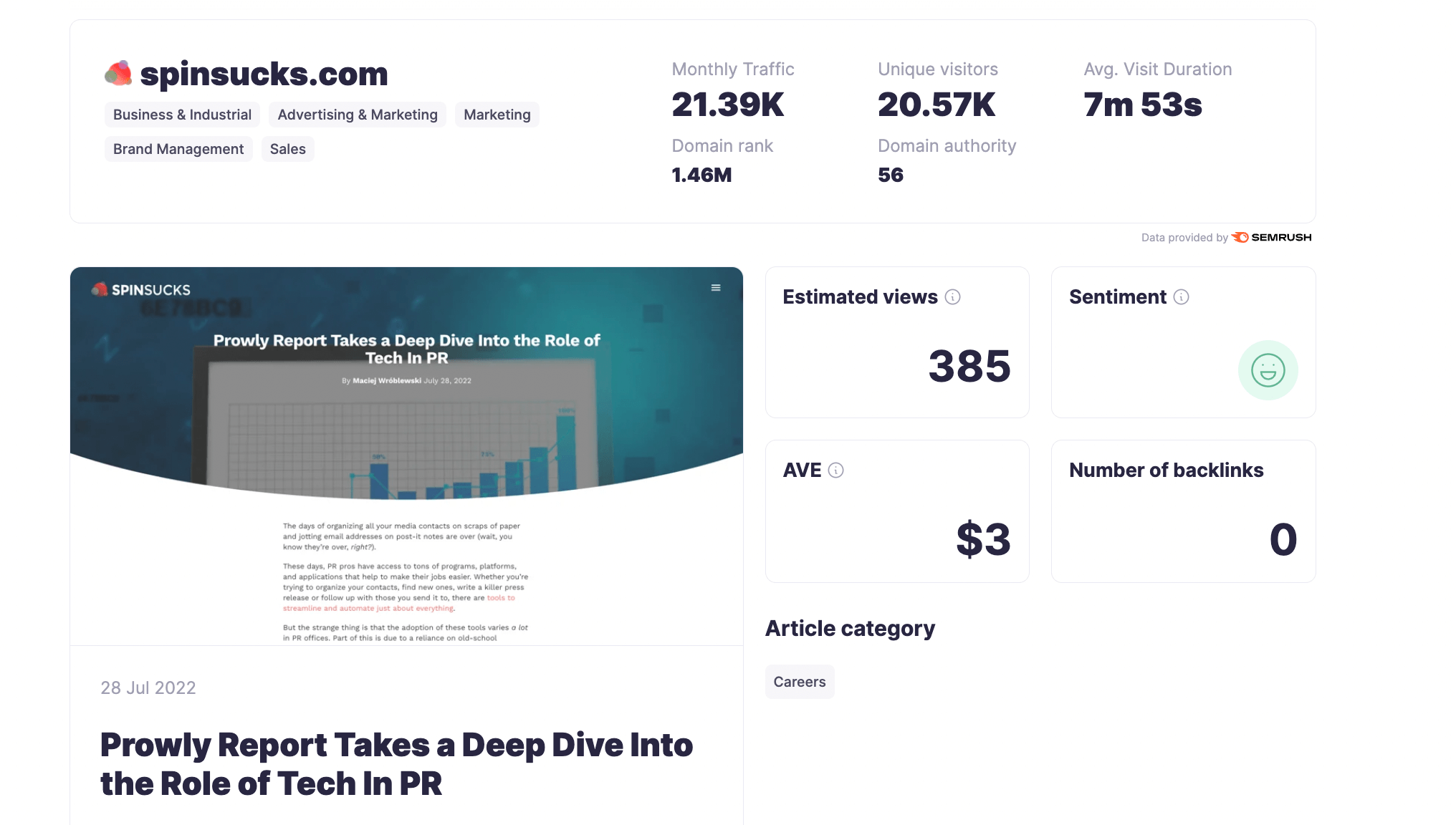Open the AVE info icon
1456x825 pixels.
pos(835,471)
